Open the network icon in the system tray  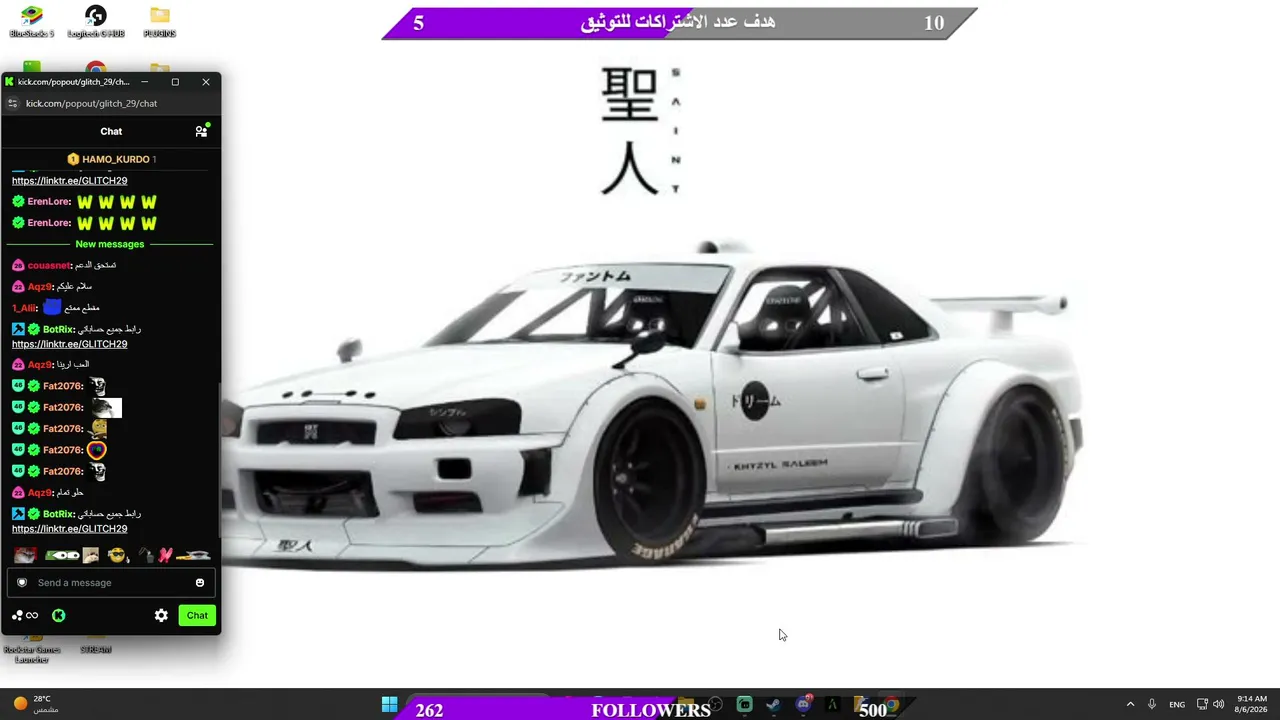point(1202,705)
